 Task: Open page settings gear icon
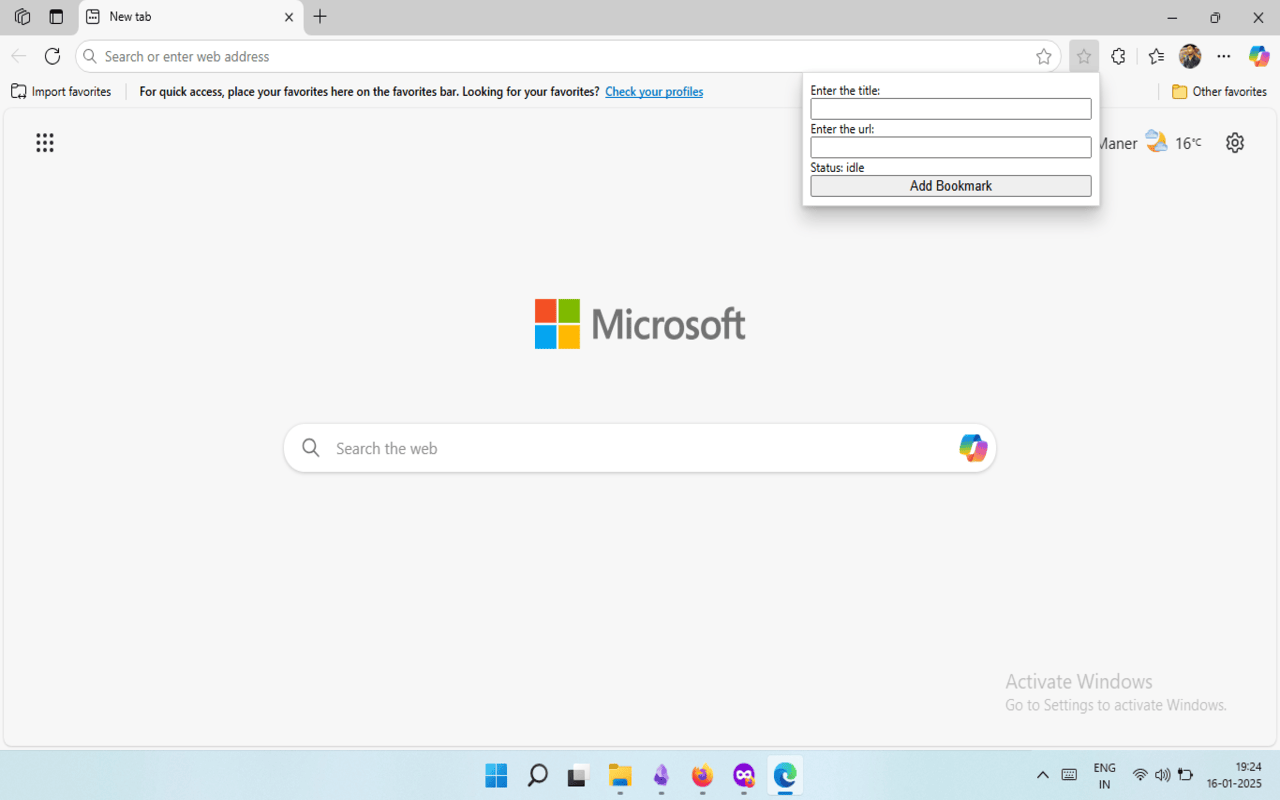click(x=1235, y=143)
